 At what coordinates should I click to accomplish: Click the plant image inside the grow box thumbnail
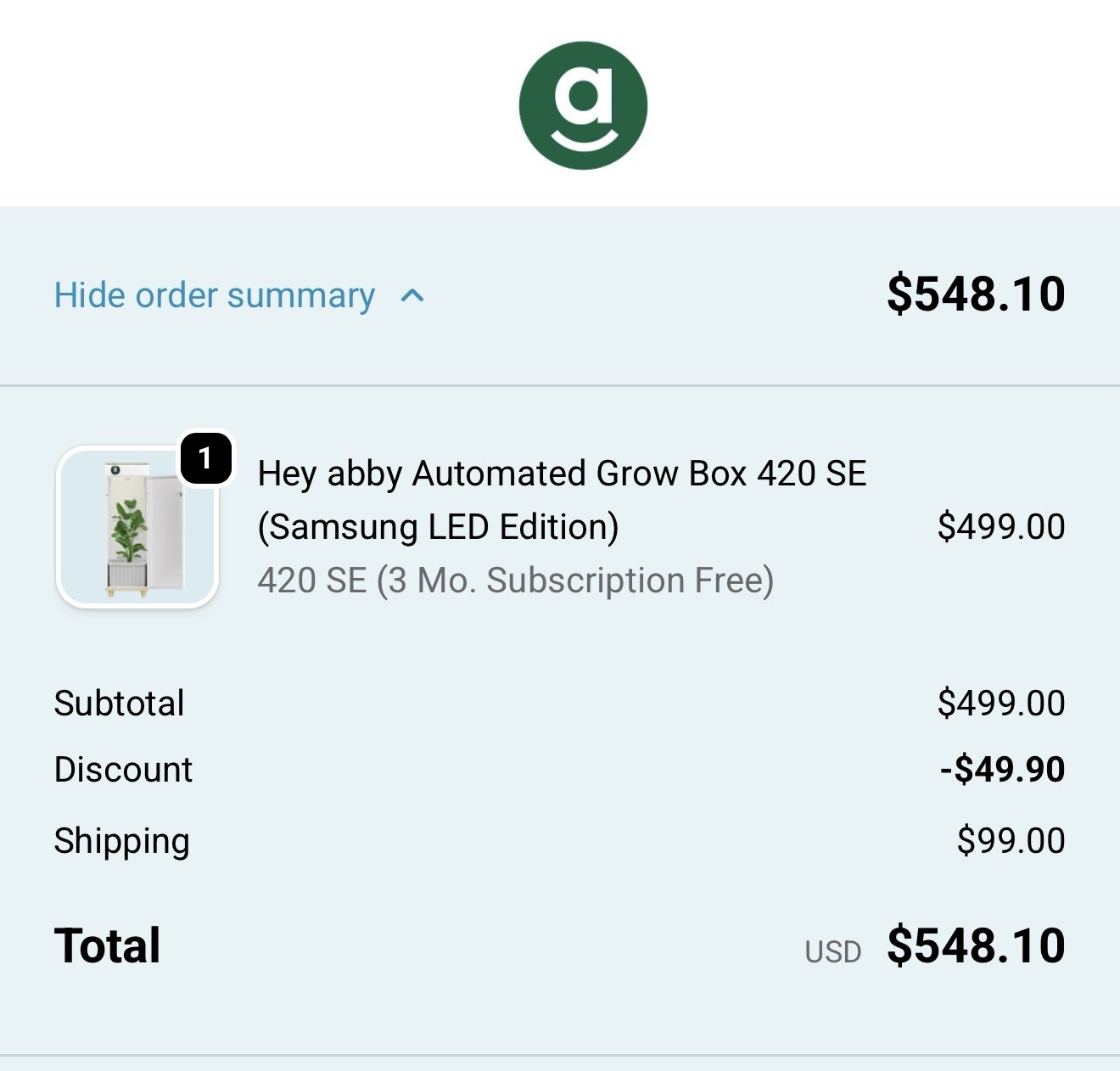click(128, 530)
